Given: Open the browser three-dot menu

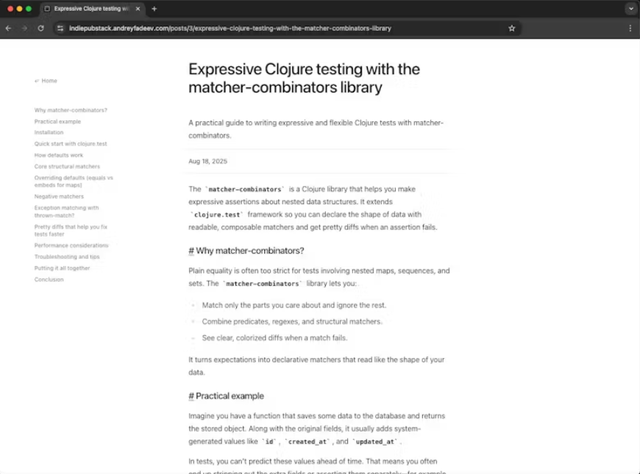Looking at the screenshot, I should point(630,28).
